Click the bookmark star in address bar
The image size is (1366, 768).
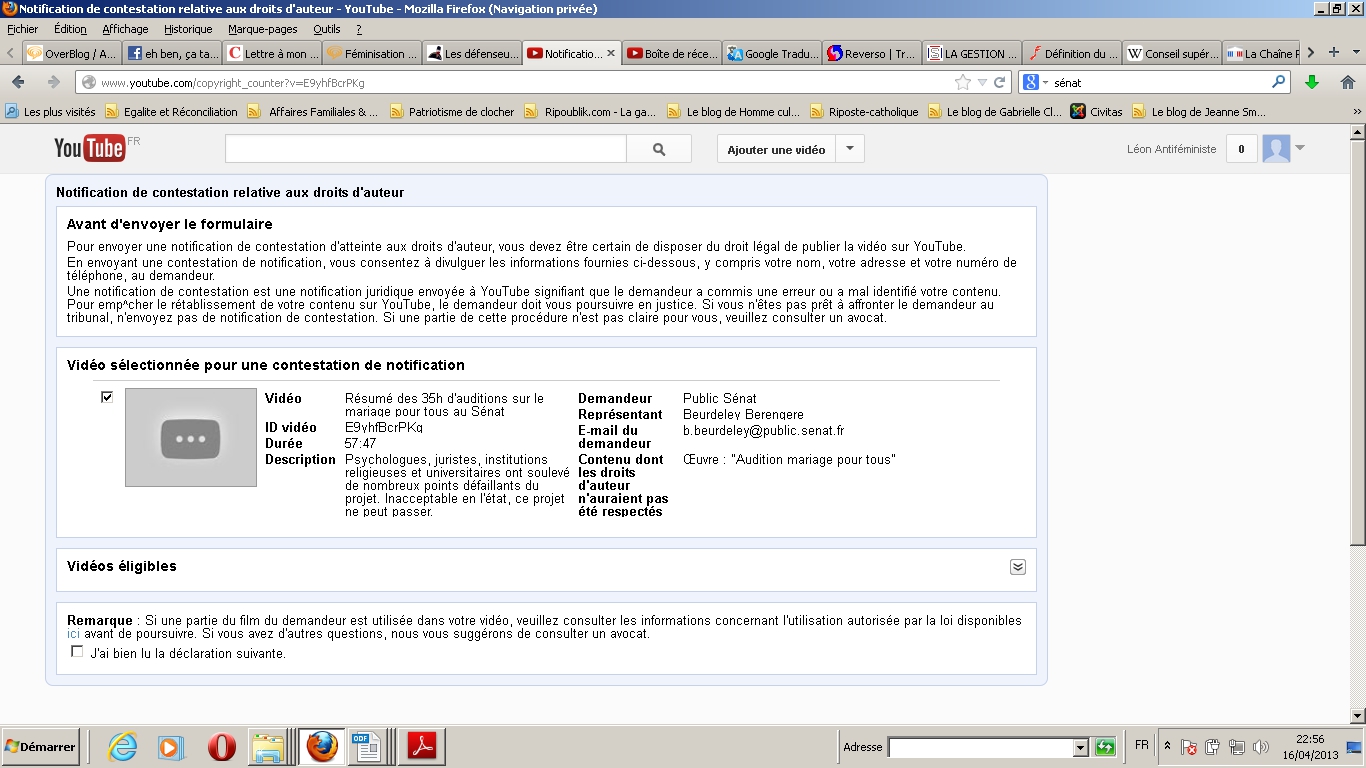pyautogui.click(x=963, y=82)
